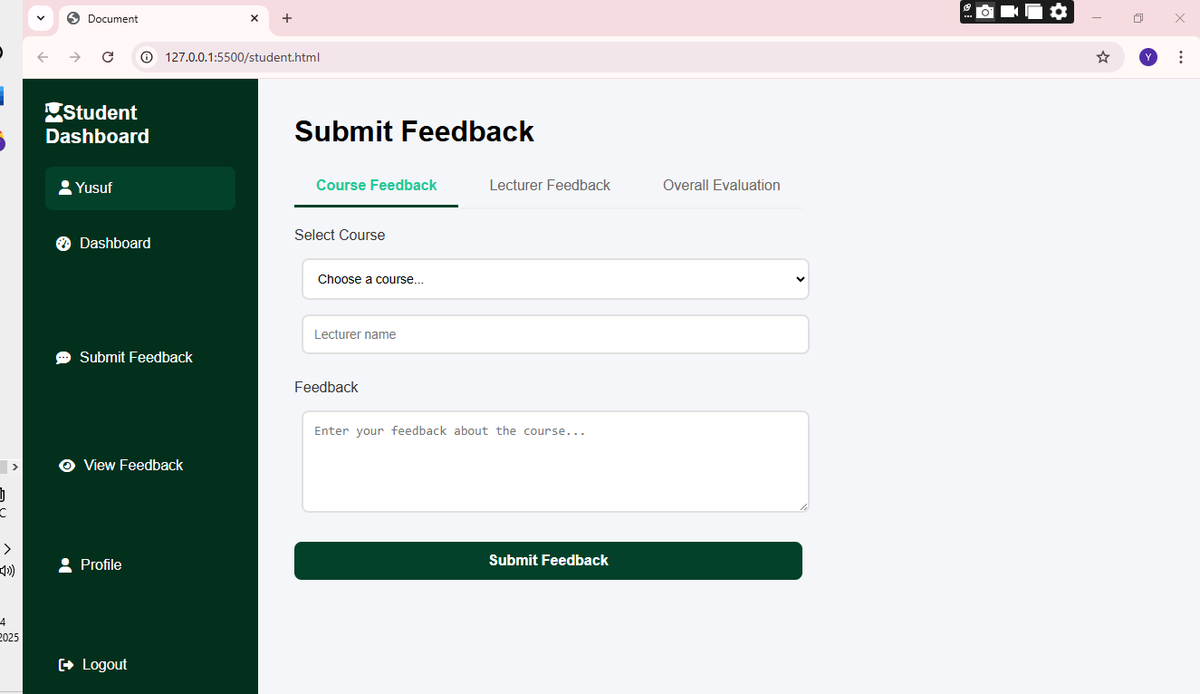Open the Overall Evaluation tab
The image size is (1200, 694).
[x=721, y=185]
